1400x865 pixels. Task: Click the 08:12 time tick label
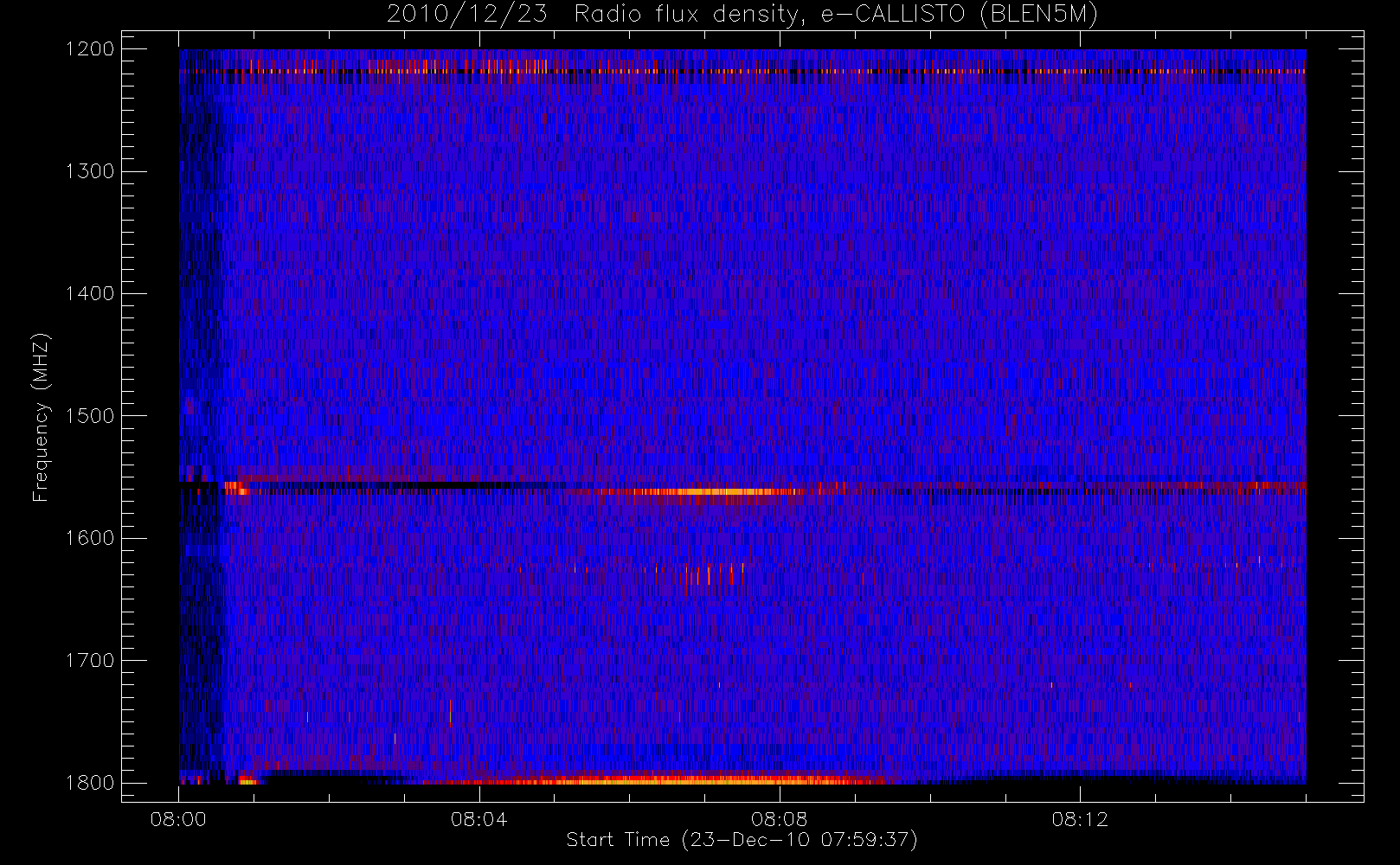[1080, 819]
